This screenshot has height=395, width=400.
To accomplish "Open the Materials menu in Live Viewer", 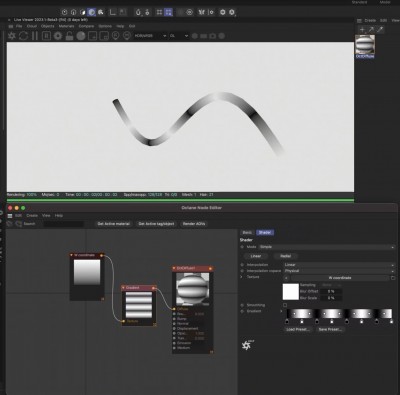I will pos(66,26).
